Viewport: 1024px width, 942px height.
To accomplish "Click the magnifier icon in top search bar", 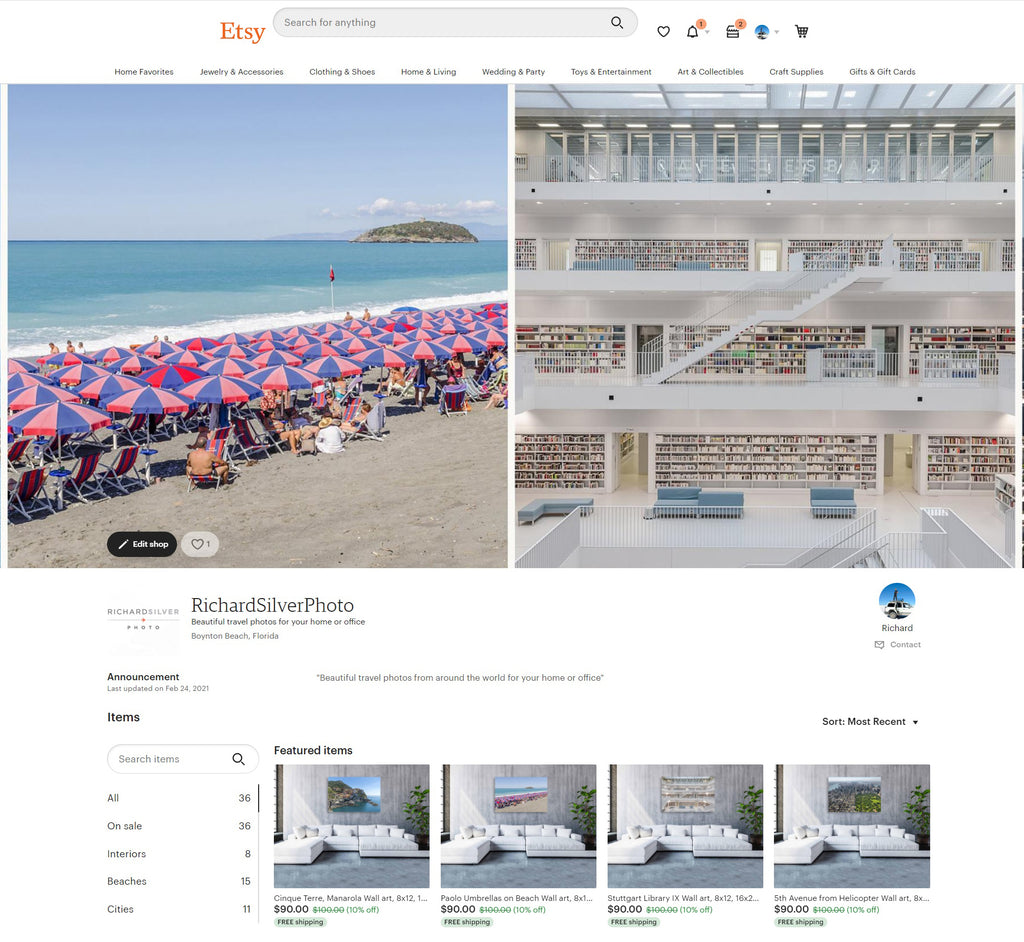I will (x=617, y=23).
